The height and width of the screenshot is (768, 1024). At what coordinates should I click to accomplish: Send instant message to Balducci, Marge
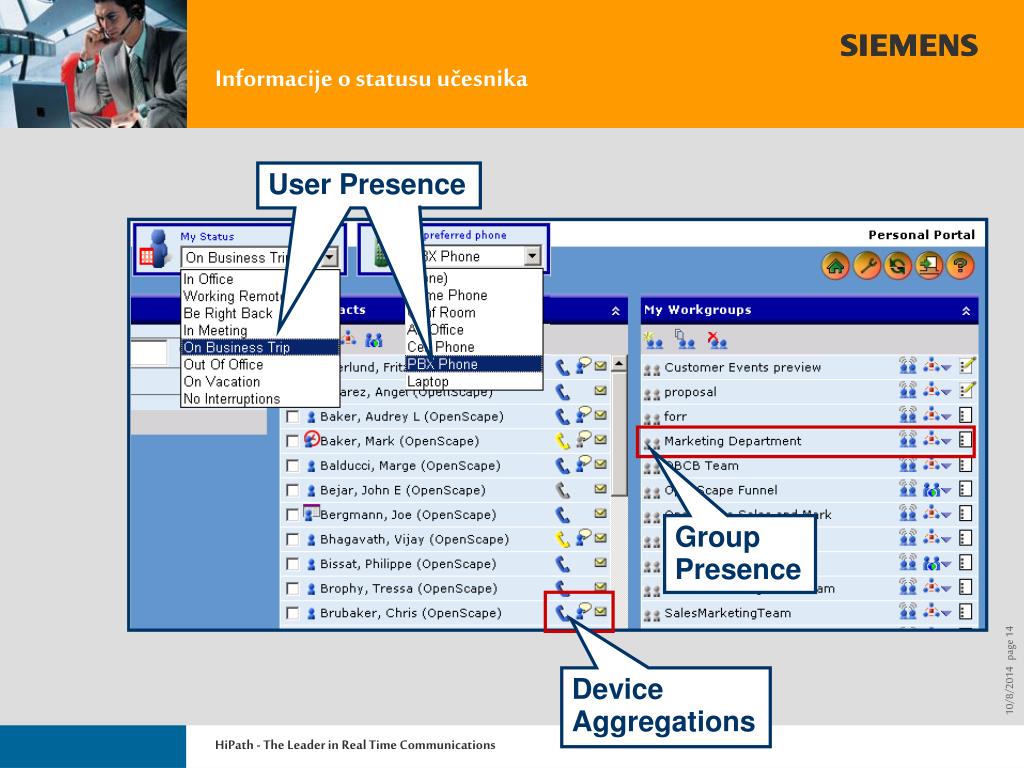pyautogui.click(x=583, y=464)
